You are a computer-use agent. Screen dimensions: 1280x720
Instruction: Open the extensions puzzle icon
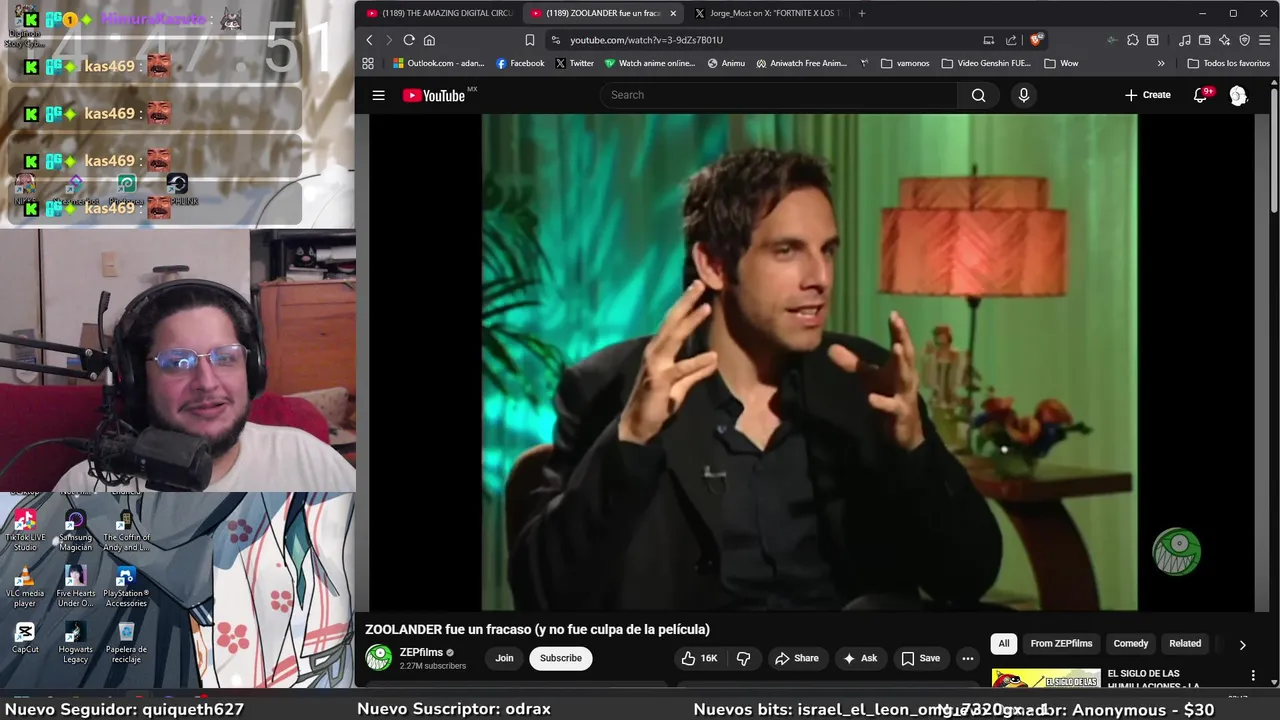click(1132, 40)
